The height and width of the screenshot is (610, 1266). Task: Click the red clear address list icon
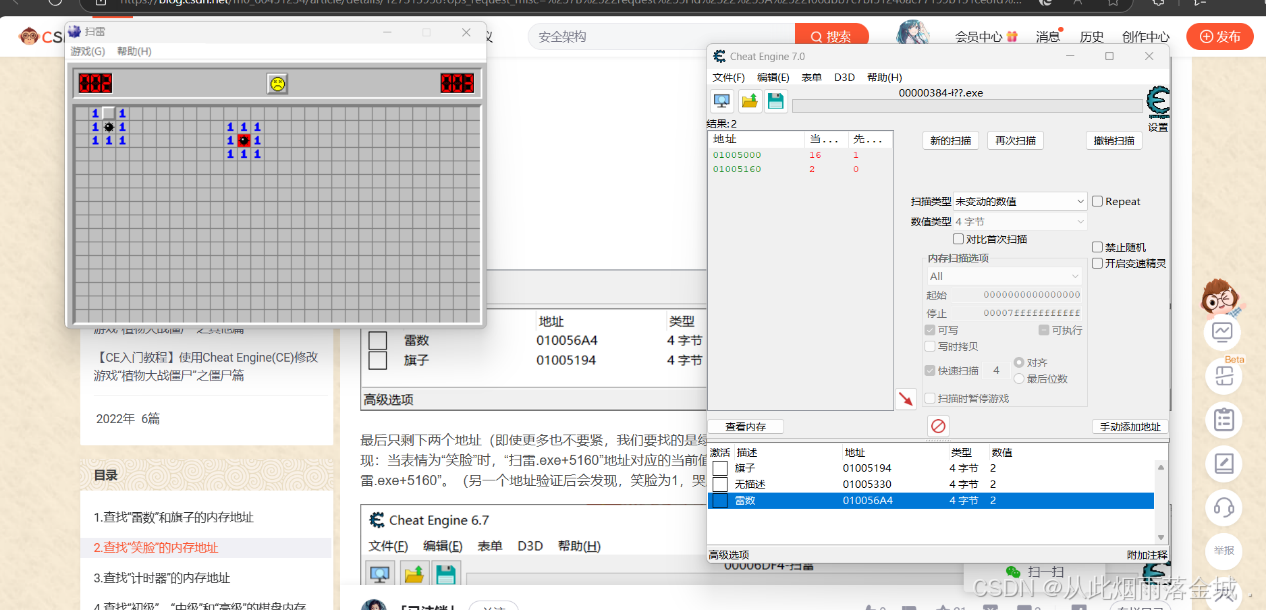click(x=937, y=426)
